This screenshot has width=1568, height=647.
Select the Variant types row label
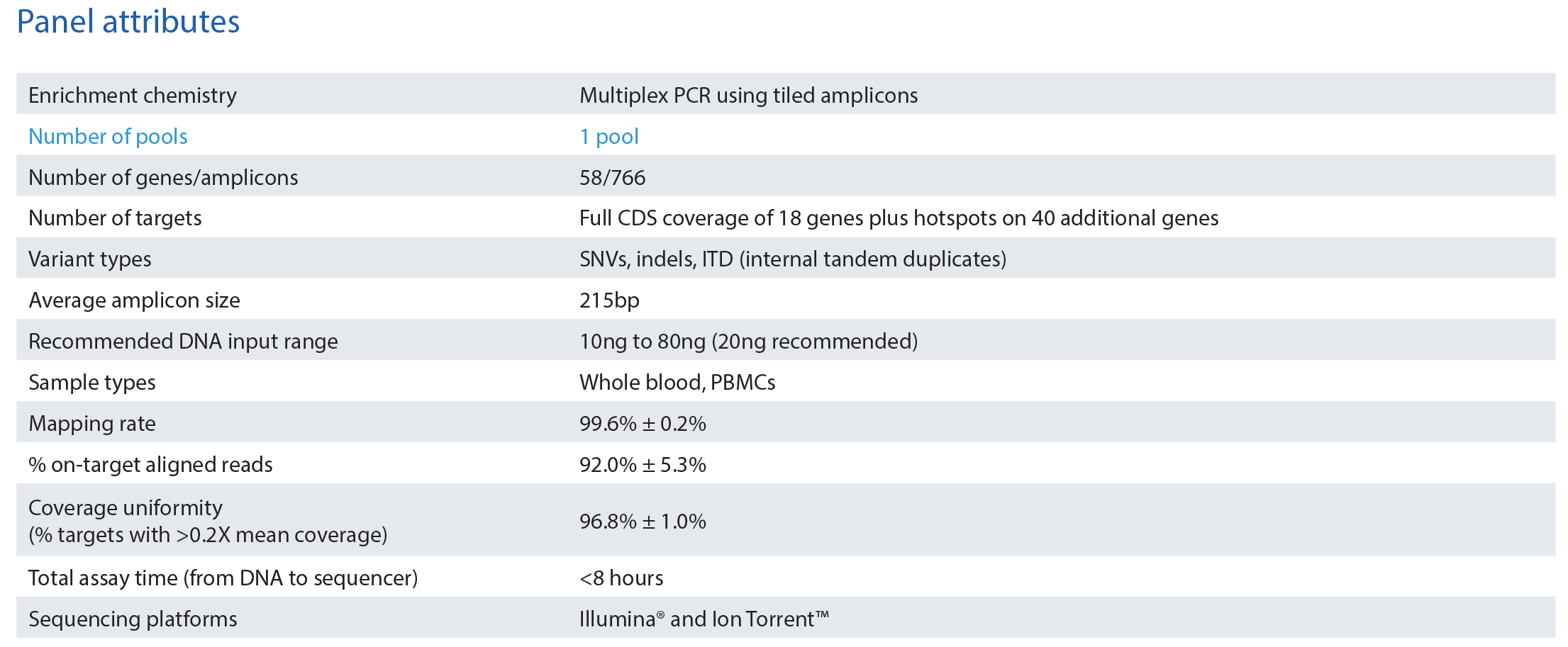[x=90, y=259]
